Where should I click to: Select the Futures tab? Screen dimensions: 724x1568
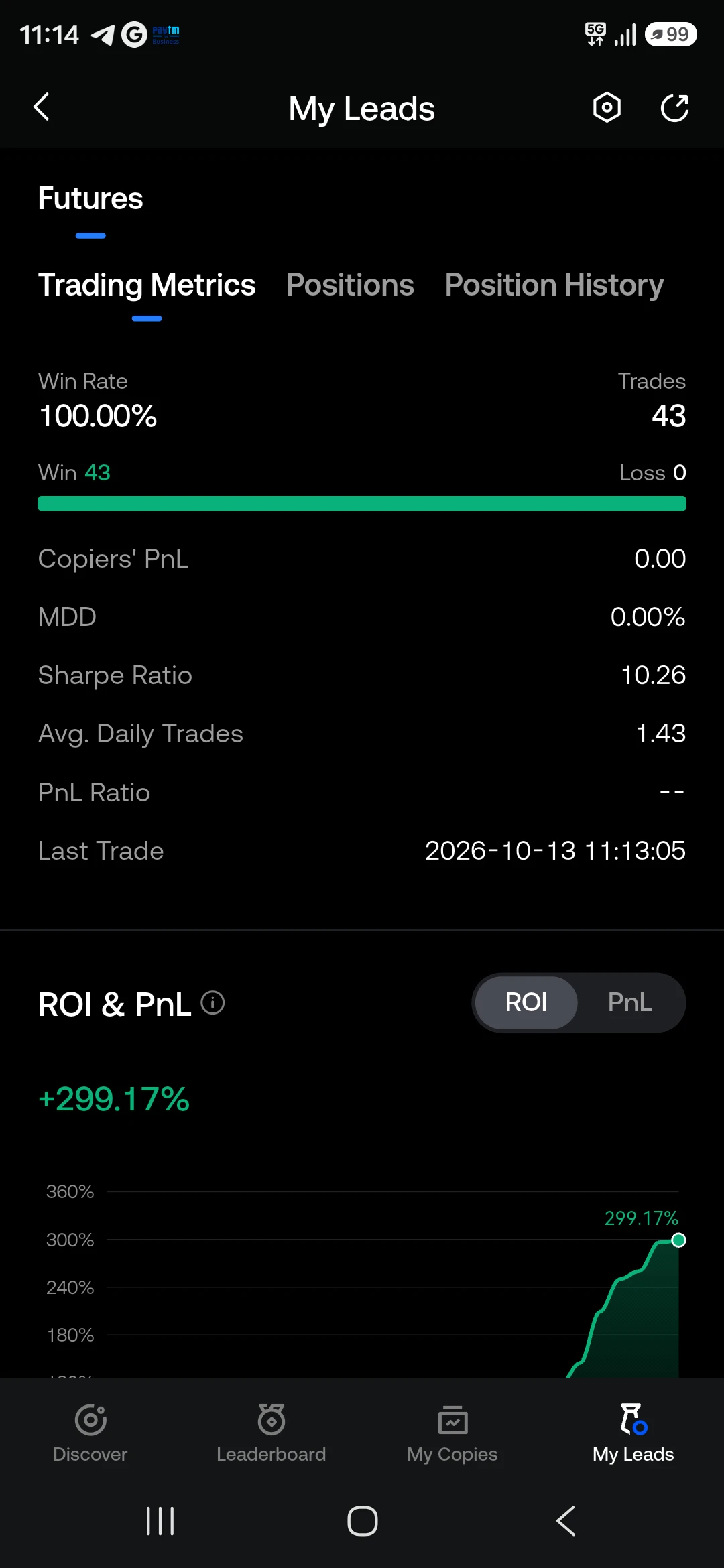pyautogui.click(x=90, y=198)
